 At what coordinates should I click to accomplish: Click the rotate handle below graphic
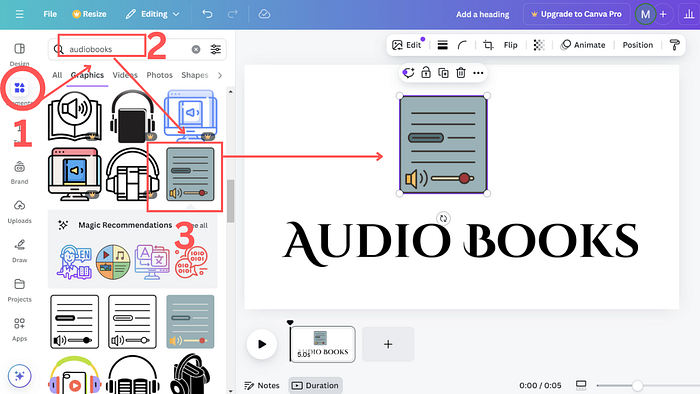(x=443, y=218)
